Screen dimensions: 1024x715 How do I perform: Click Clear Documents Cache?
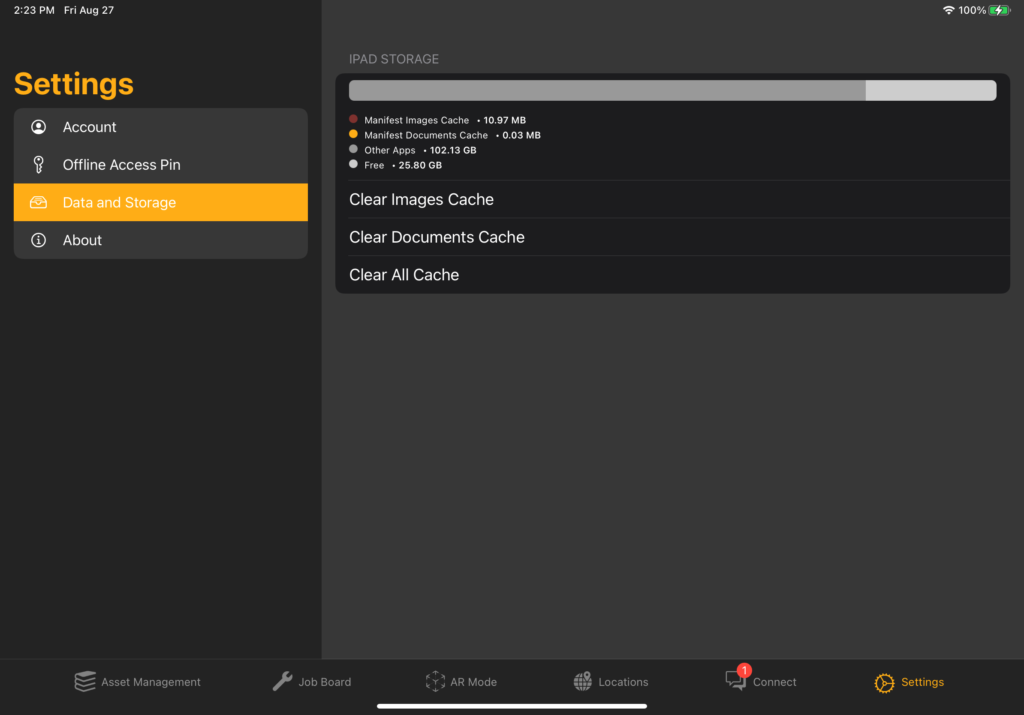[x=437, y=237]
